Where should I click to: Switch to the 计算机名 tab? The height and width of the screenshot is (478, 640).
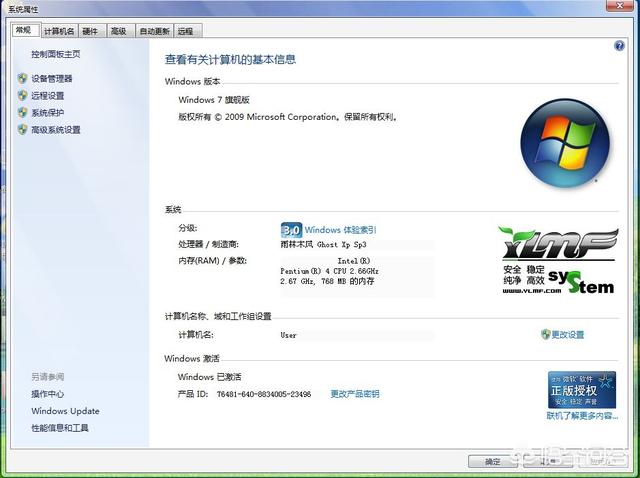59,31
